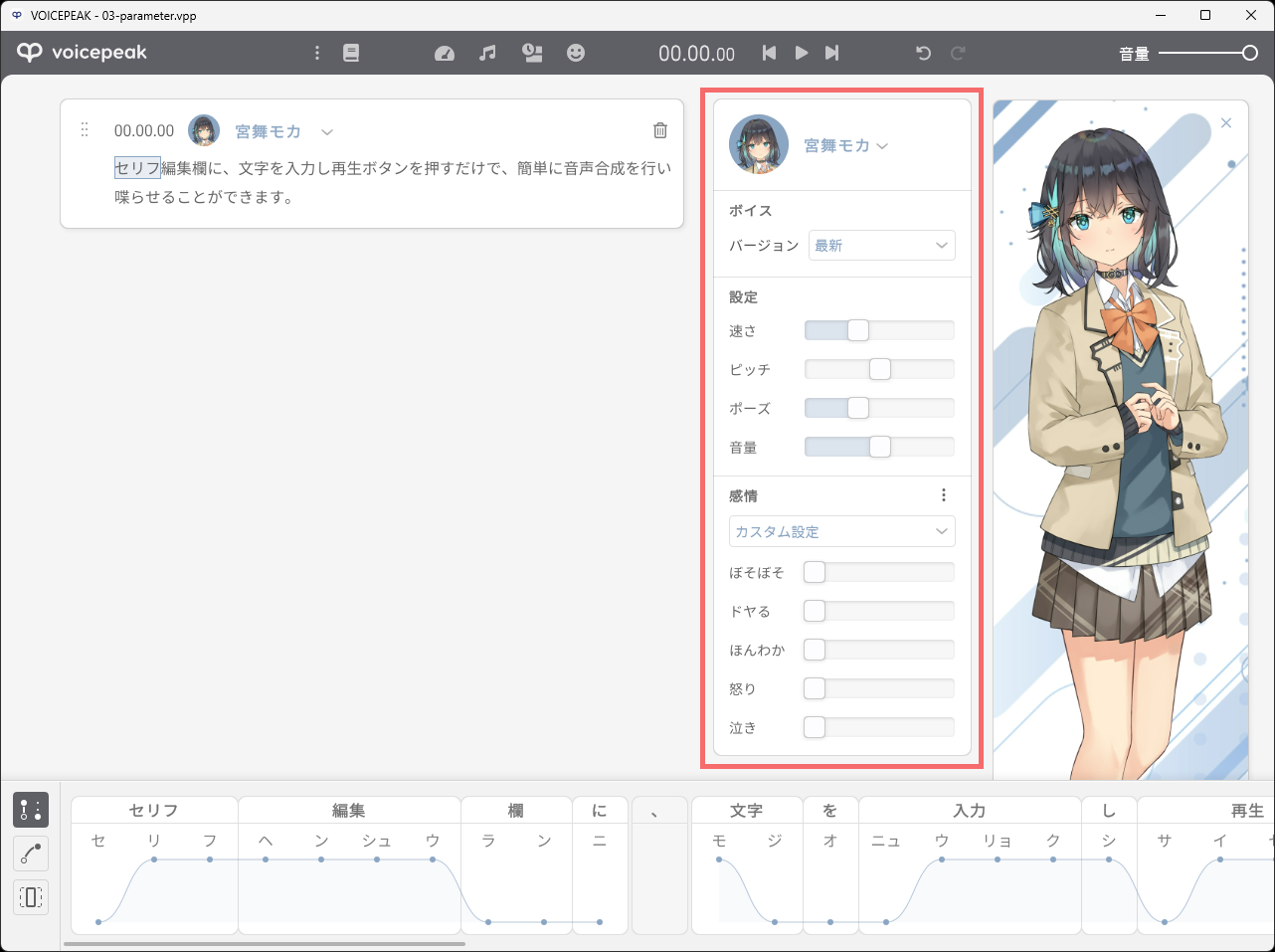Click the speedometer icon in toolbar
The height and width of the screenshot is (952, 1275).
[445, 53]
